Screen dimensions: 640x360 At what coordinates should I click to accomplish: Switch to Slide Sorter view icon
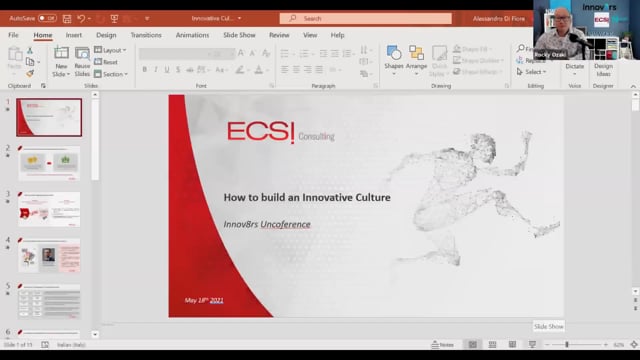[493, 345]
